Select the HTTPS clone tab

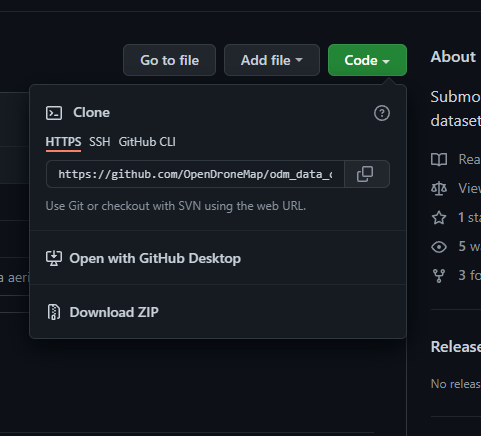click(x=63, y=142)
